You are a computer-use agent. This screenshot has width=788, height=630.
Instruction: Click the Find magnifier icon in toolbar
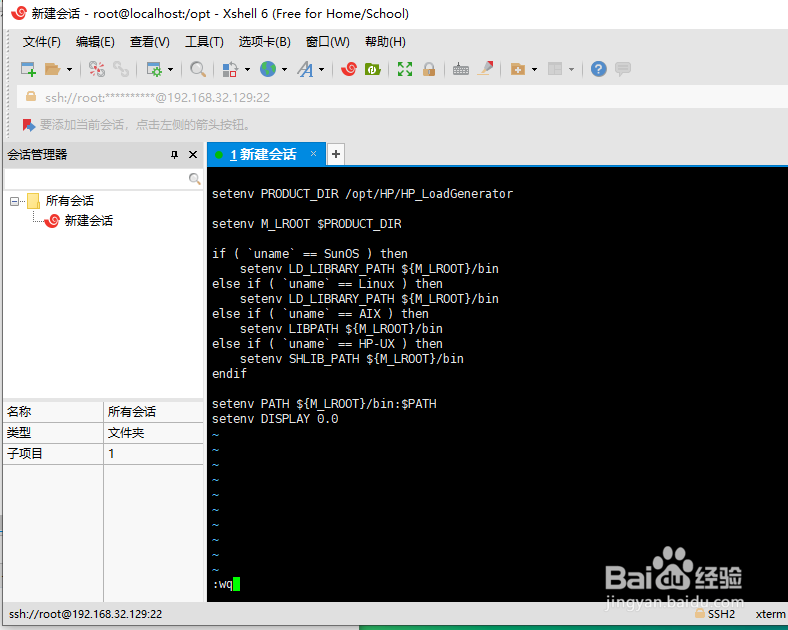coord(198,69)
